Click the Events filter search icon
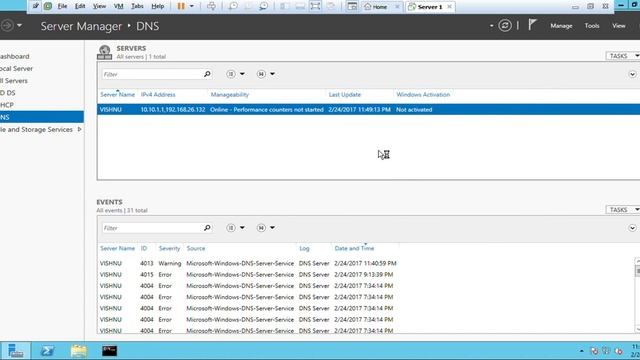Viewport: 640px width, 360px height. click(x=207, y=228)
